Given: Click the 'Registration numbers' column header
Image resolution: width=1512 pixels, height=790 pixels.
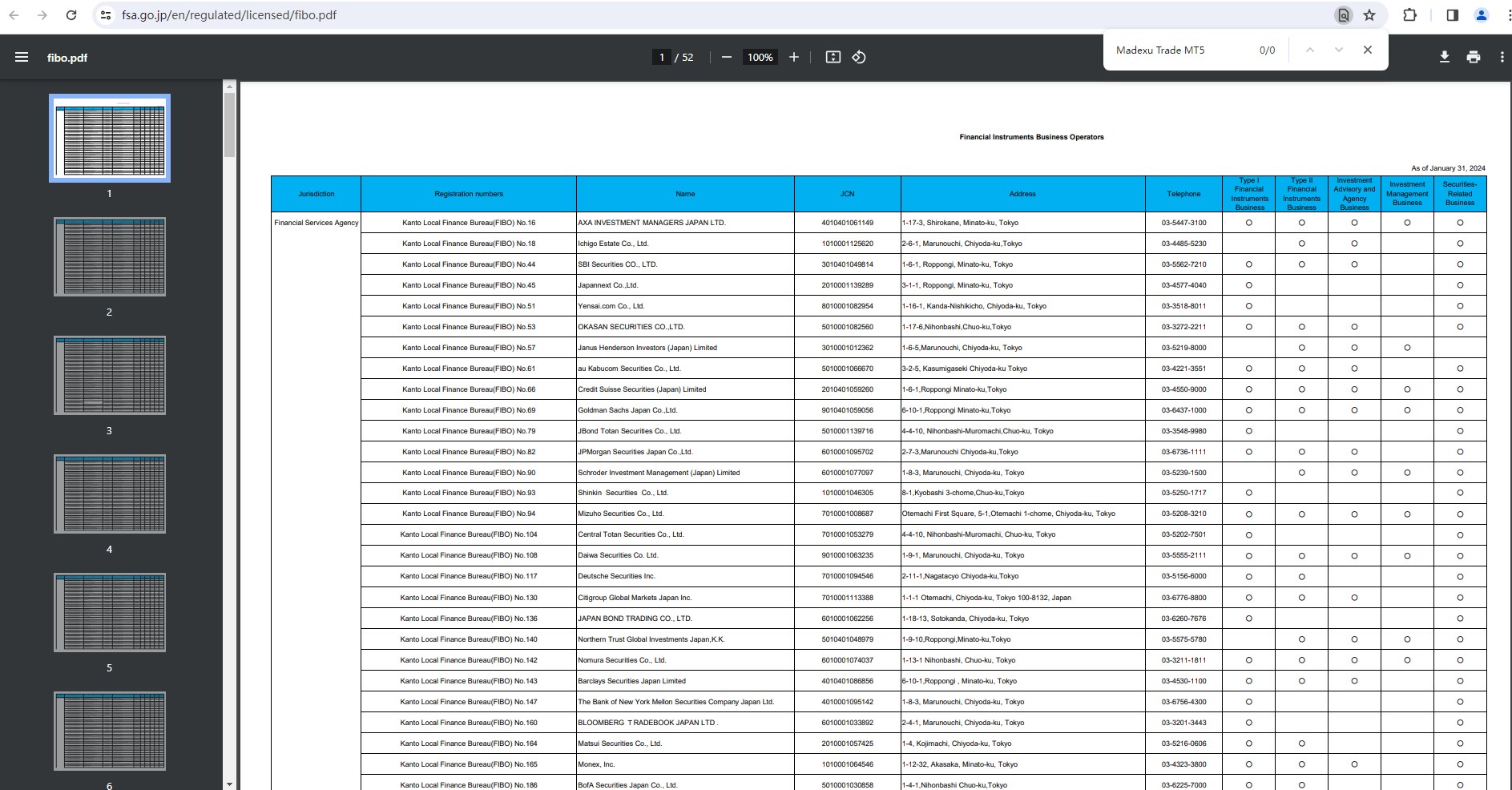Looking at the screenshot, I should tap(469, 194).
